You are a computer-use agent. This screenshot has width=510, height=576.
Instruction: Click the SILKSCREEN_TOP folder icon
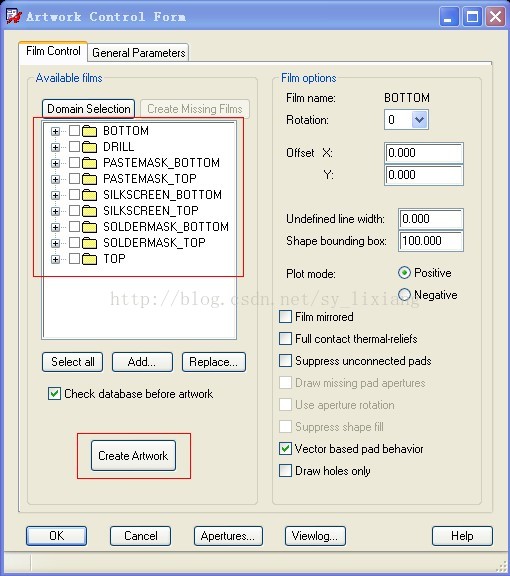[89, 211]
